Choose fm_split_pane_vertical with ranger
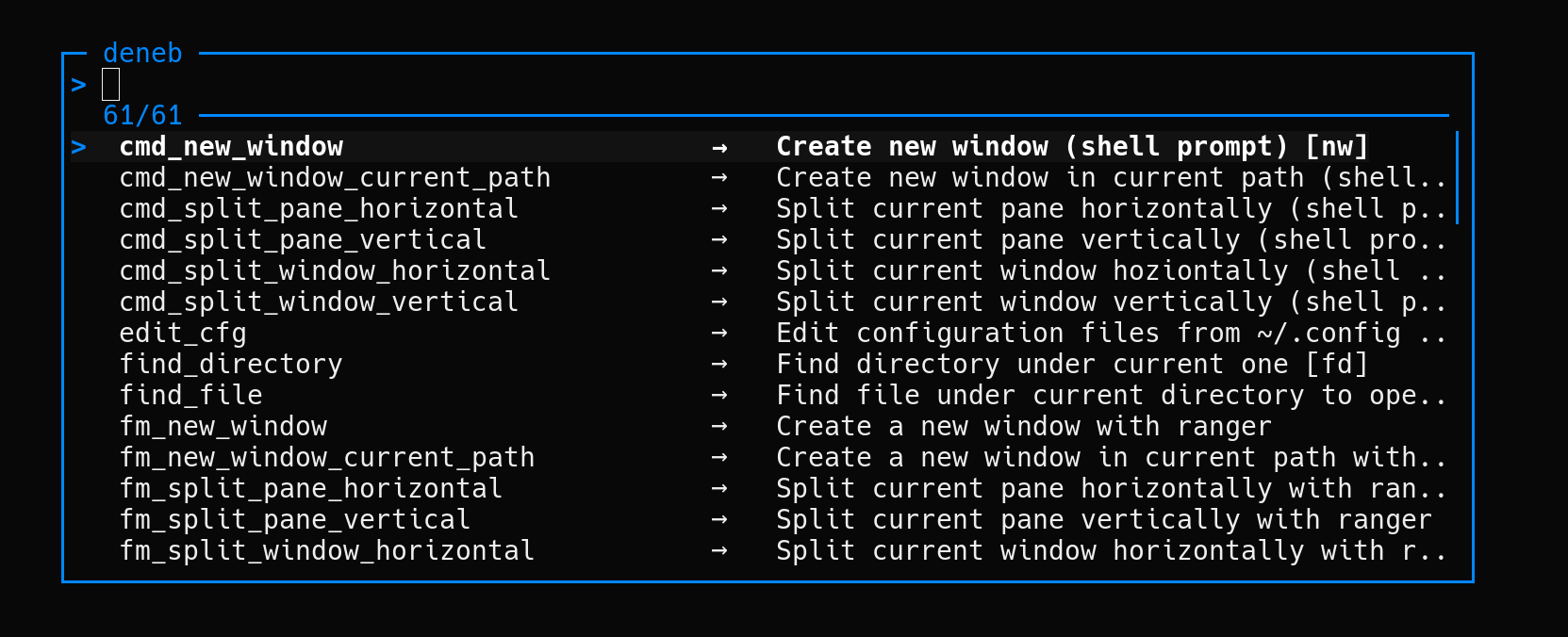Viewport: 1568px width, 637px height. (x=293, y=519)
